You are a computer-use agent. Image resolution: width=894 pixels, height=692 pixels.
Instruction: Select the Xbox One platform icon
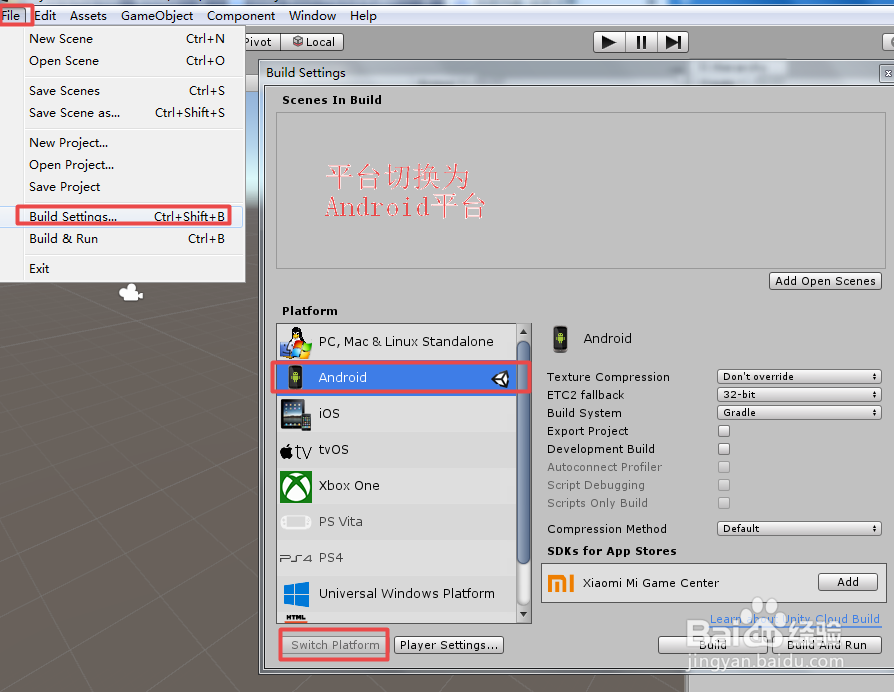click(x=296, y=485)
